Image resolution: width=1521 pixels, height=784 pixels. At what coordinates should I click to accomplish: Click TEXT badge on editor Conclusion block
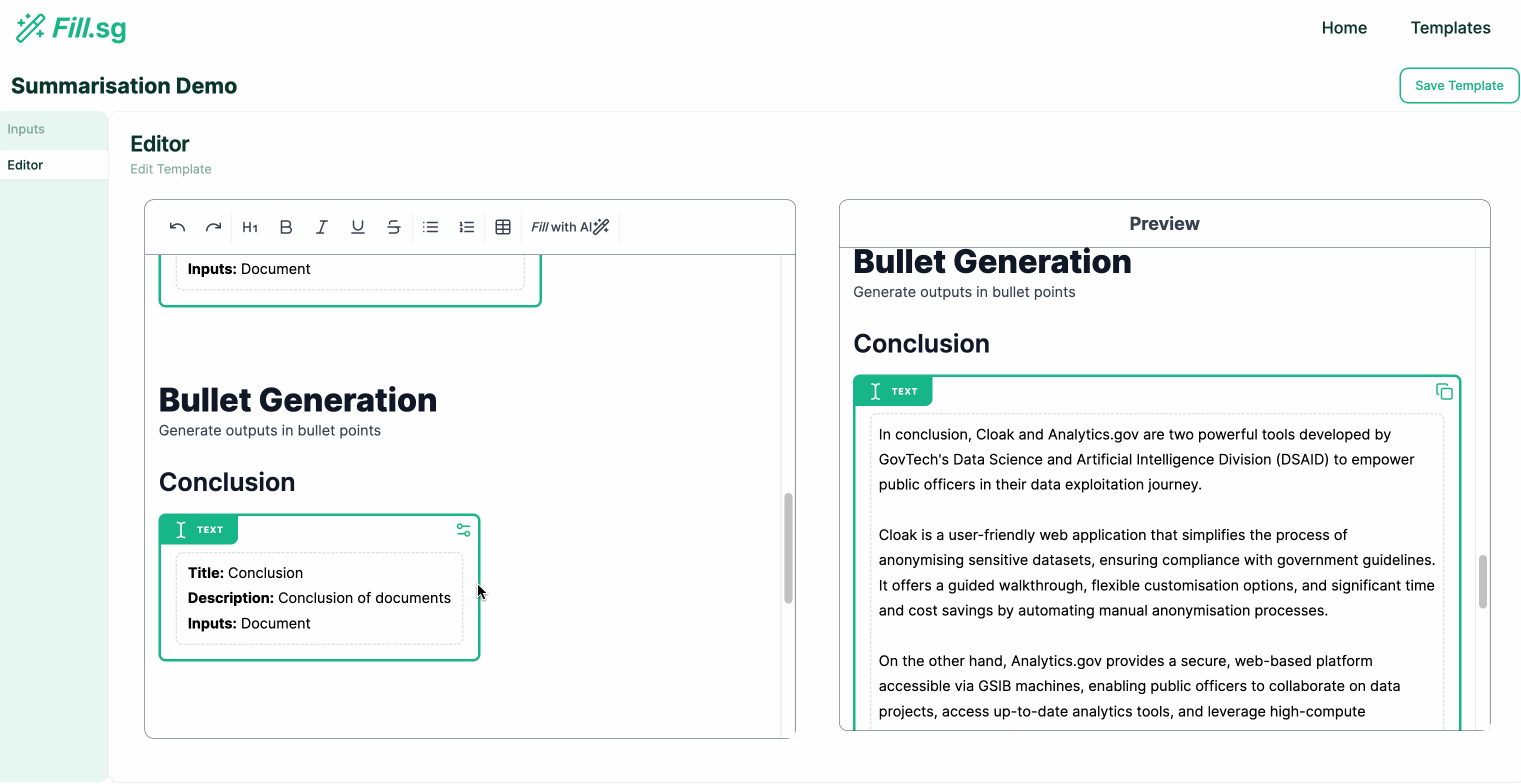(x=199, y=530)
